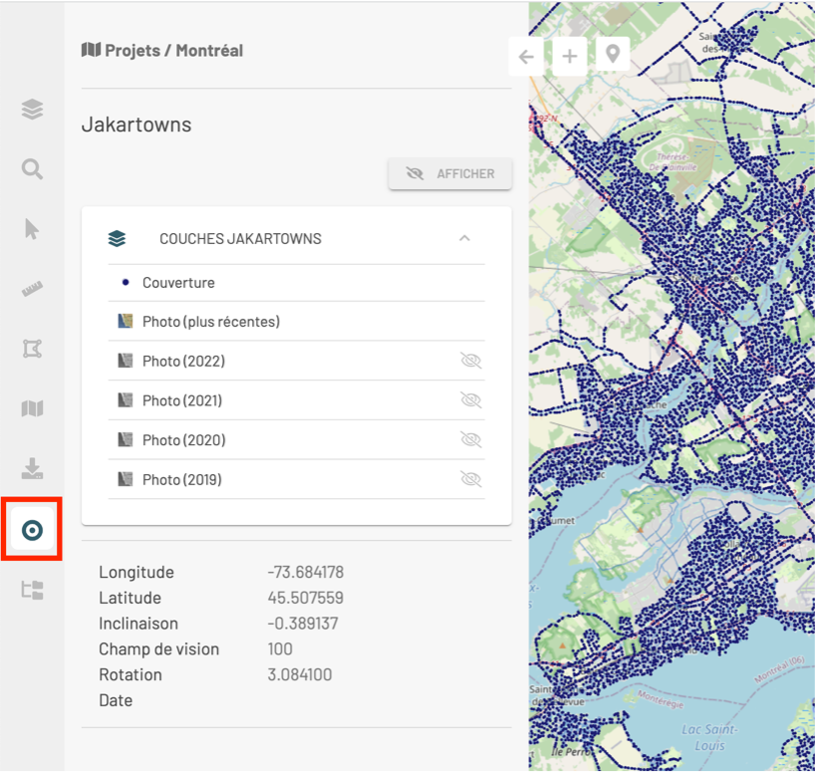This screenshot has height=776, width=818.
Task: Activate the pointer selection tool
Action: tap(31, 229)
